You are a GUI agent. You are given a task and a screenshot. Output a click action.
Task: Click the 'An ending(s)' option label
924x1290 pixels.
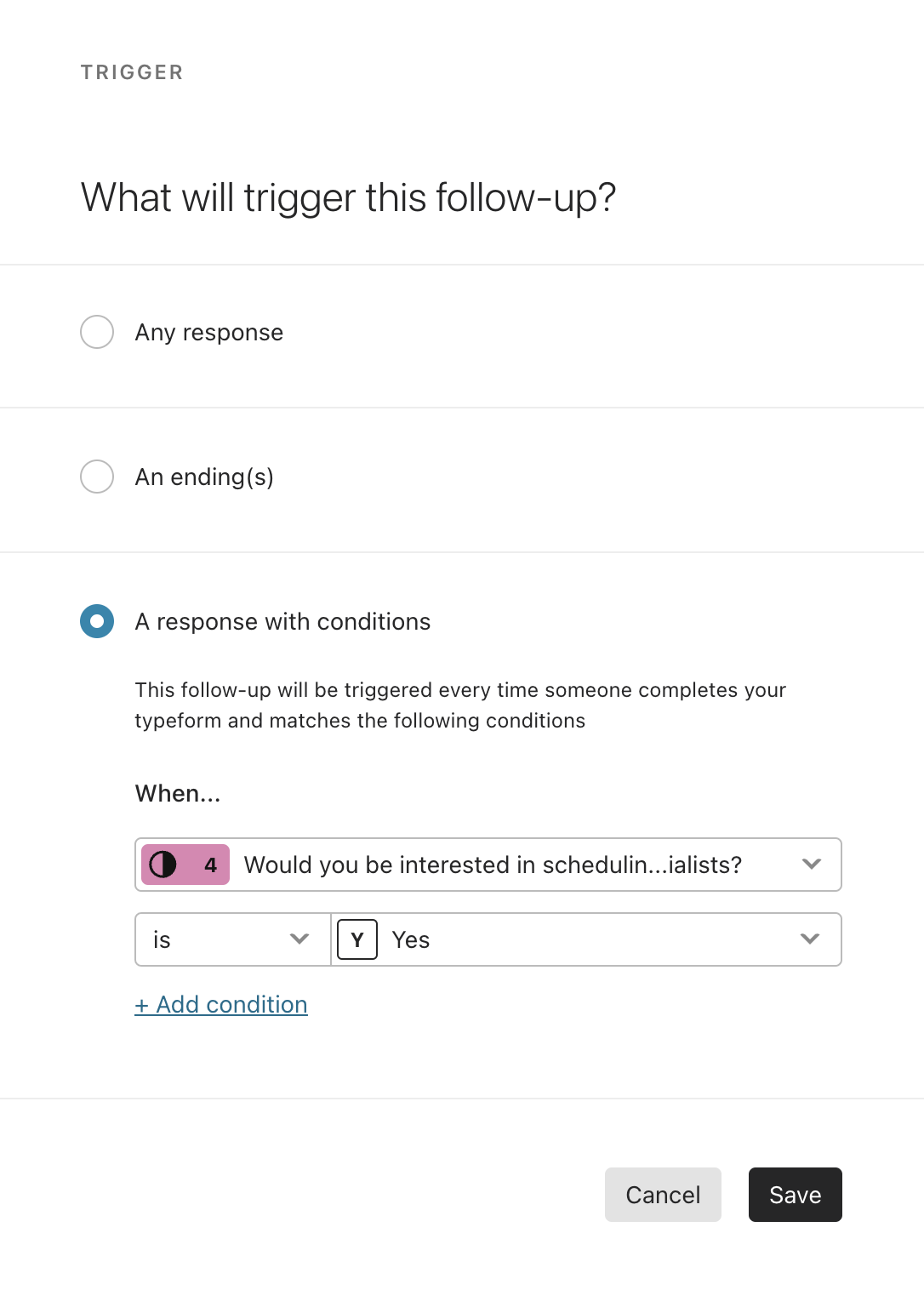(x=204, y=477)
